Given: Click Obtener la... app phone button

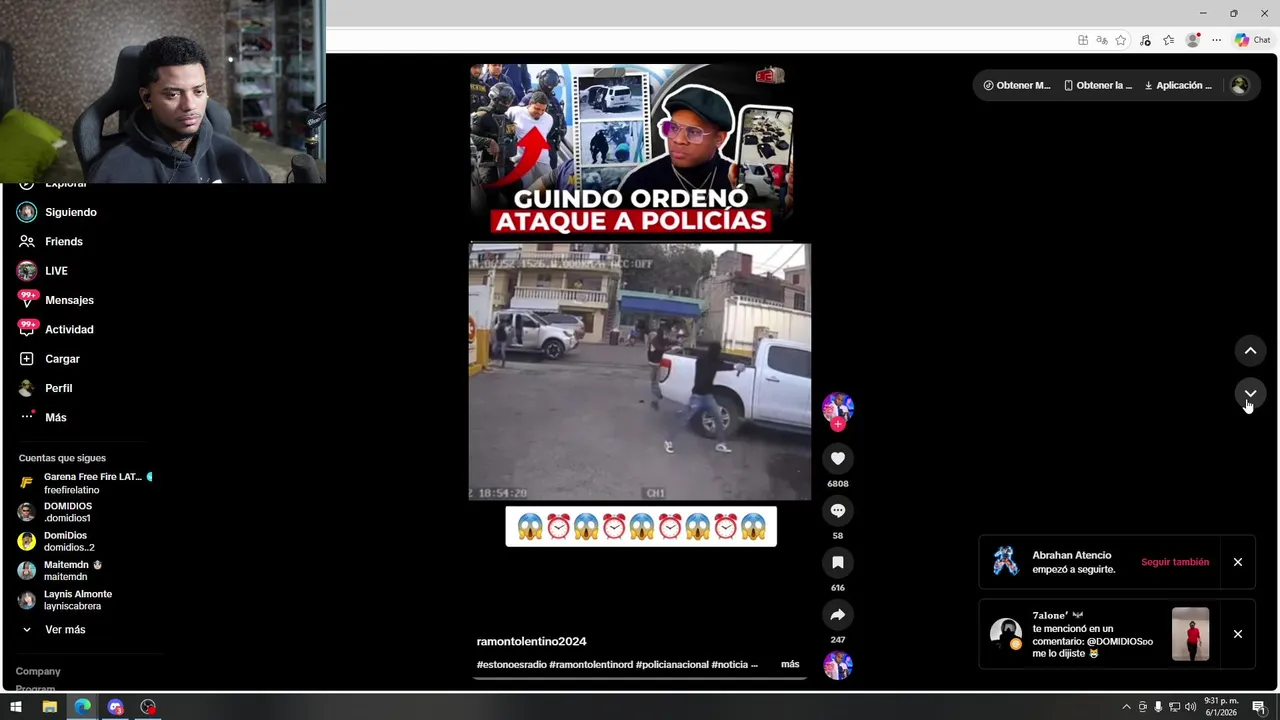Looking at the screenshot, I should click(x=1097, y=85).
